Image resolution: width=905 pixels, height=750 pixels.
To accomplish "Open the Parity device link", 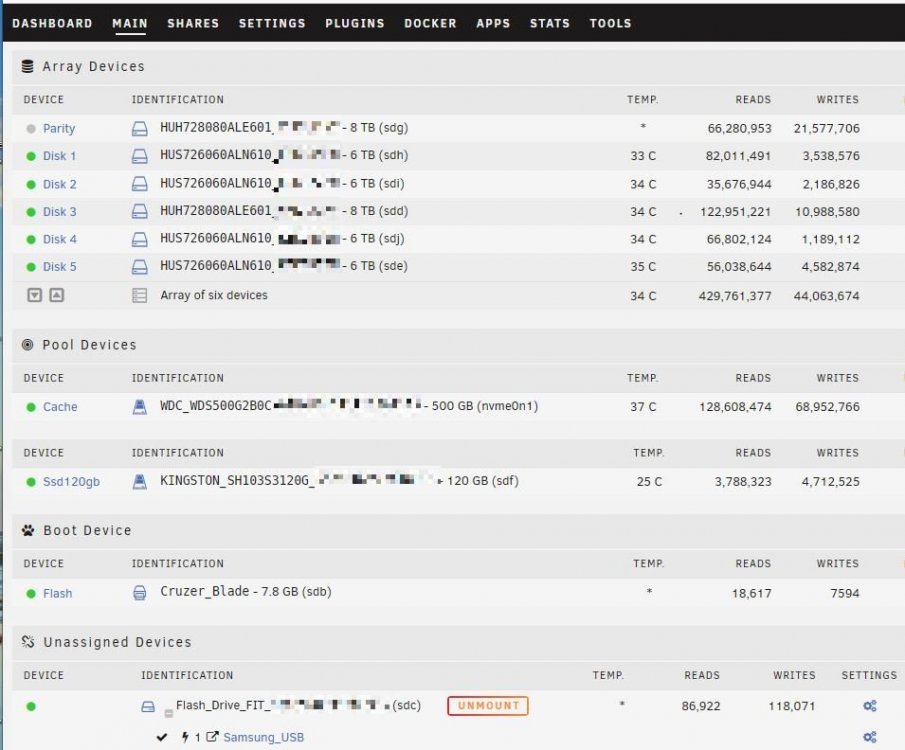I will (x=59, y=128).
